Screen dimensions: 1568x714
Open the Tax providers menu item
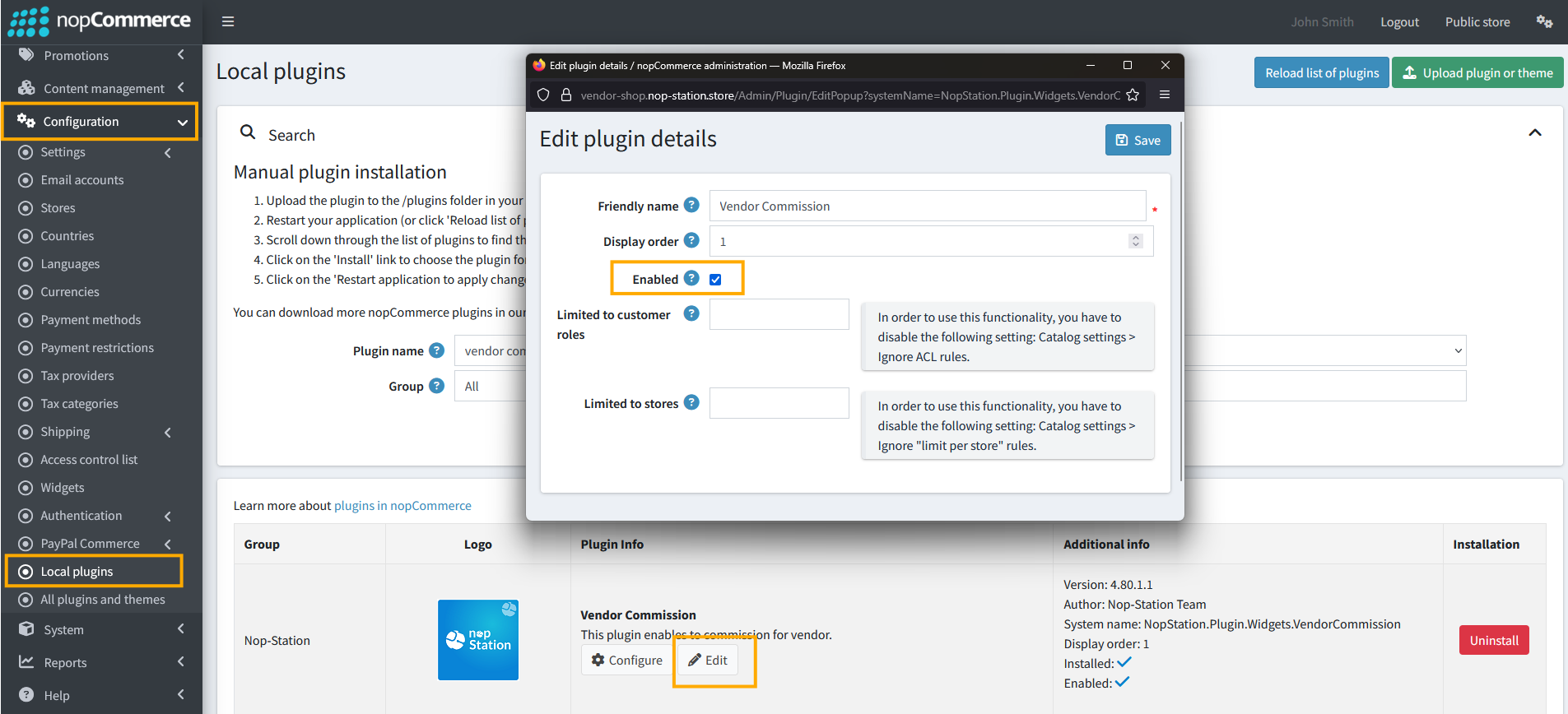tap(77, 376)
